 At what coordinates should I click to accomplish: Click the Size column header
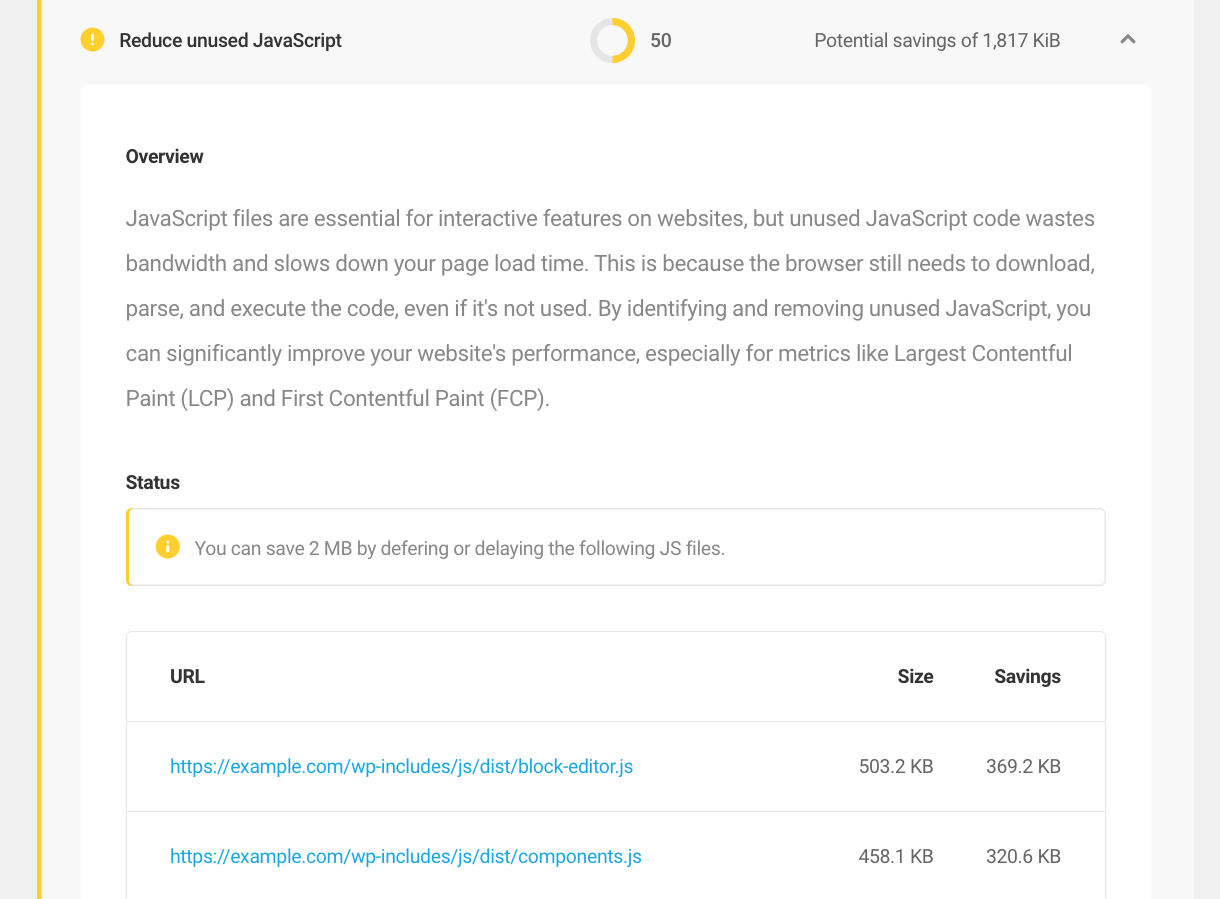(915, 677)
